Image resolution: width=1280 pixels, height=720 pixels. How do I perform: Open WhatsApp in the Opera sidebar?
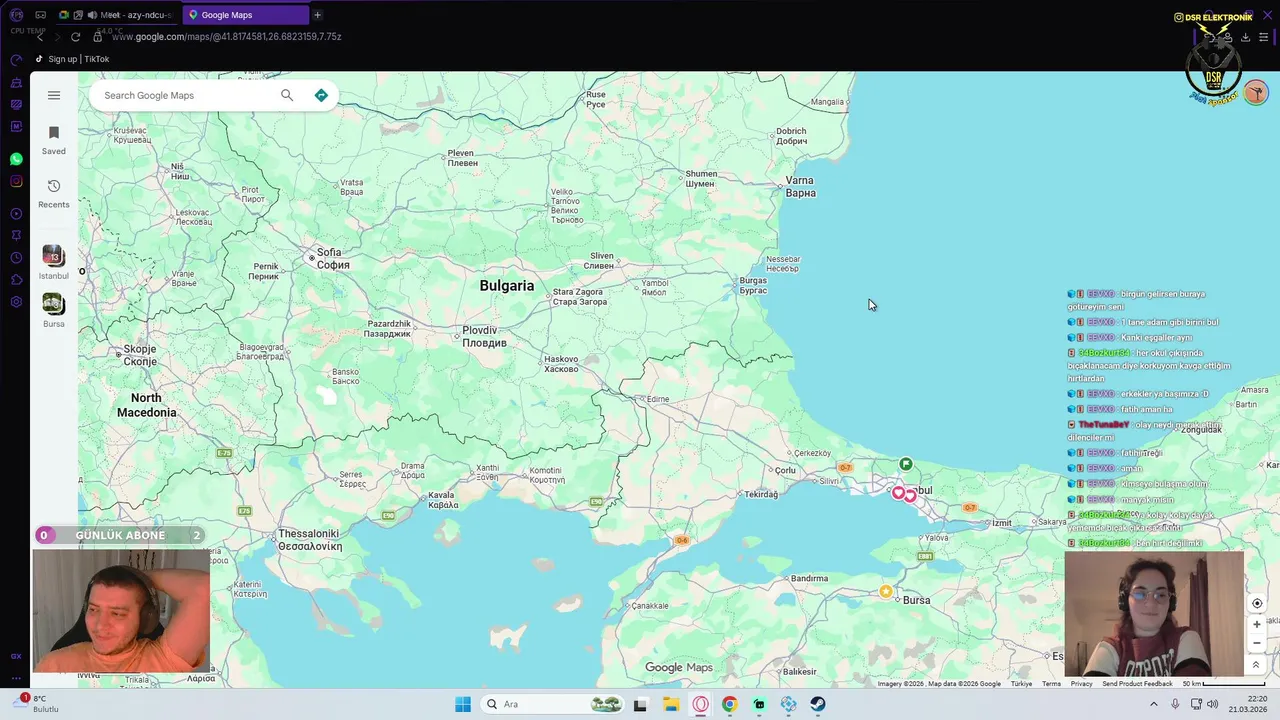coord(16,159)
